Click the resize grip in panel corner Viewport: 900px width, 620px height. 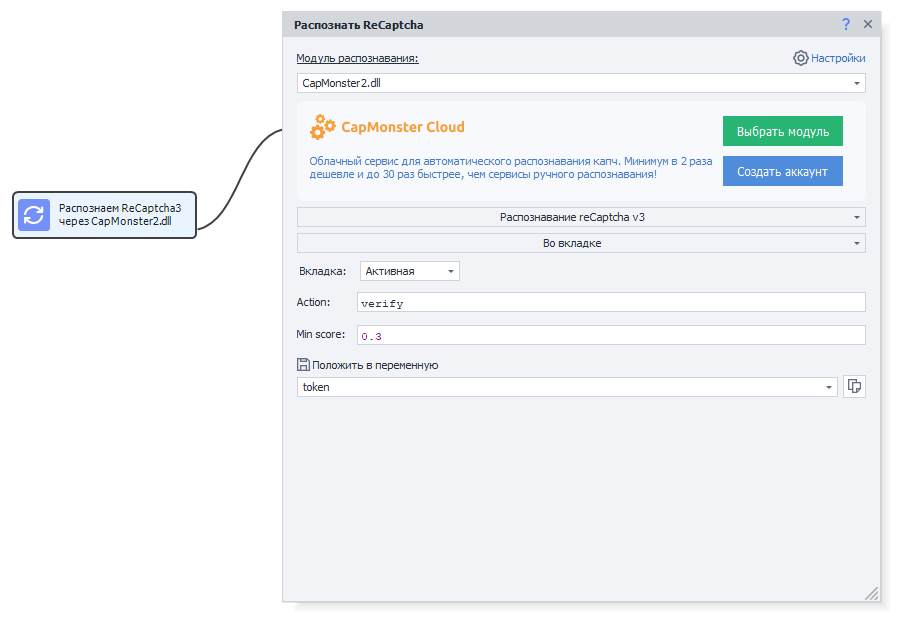click(x=872, y=593)
